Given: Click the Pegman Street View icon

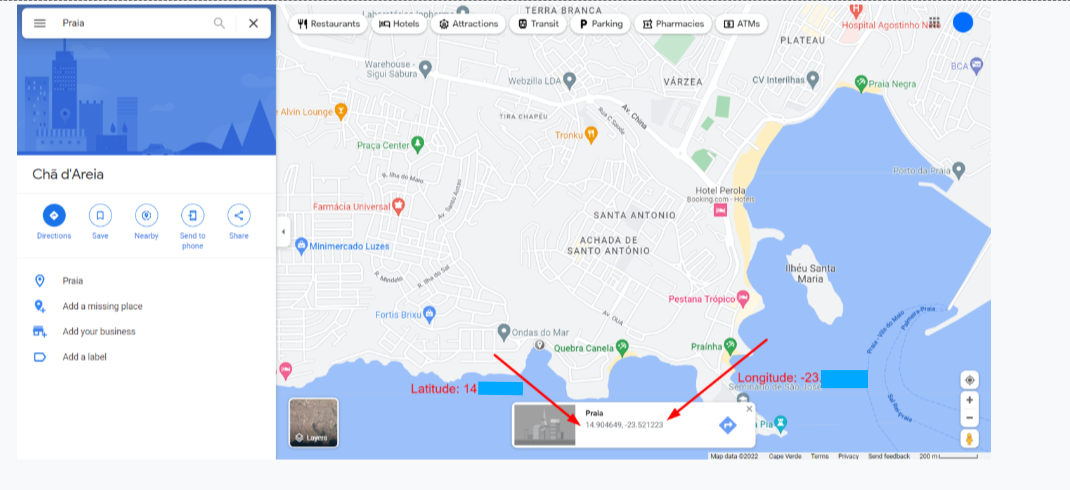Looking at the screenshot, I should pyautogui.click(x=970, y=439).
